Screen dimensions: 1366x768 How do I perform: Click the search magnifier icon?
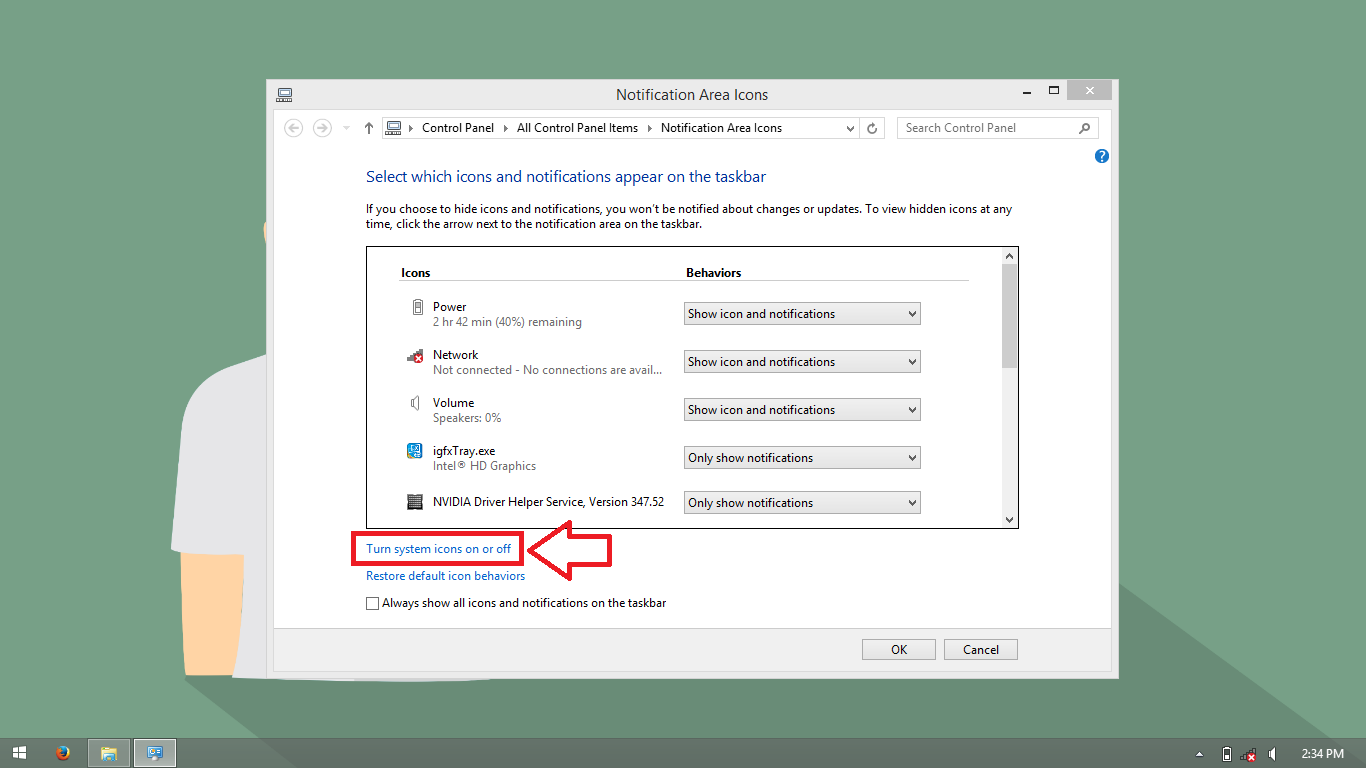(1085, 128)
